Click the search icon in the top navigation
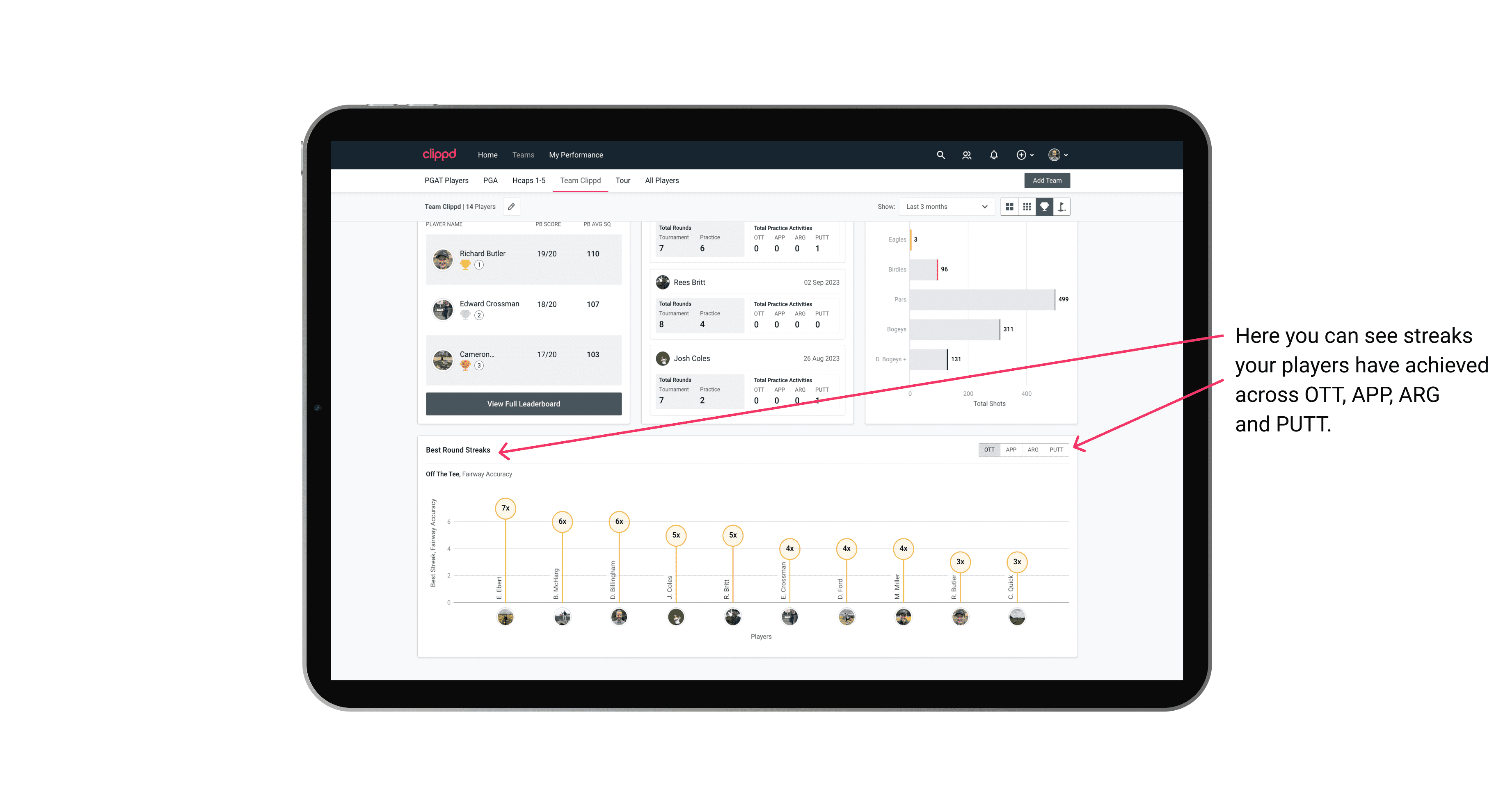This screenshot has width=1510, height=812. tap(940, 155)
